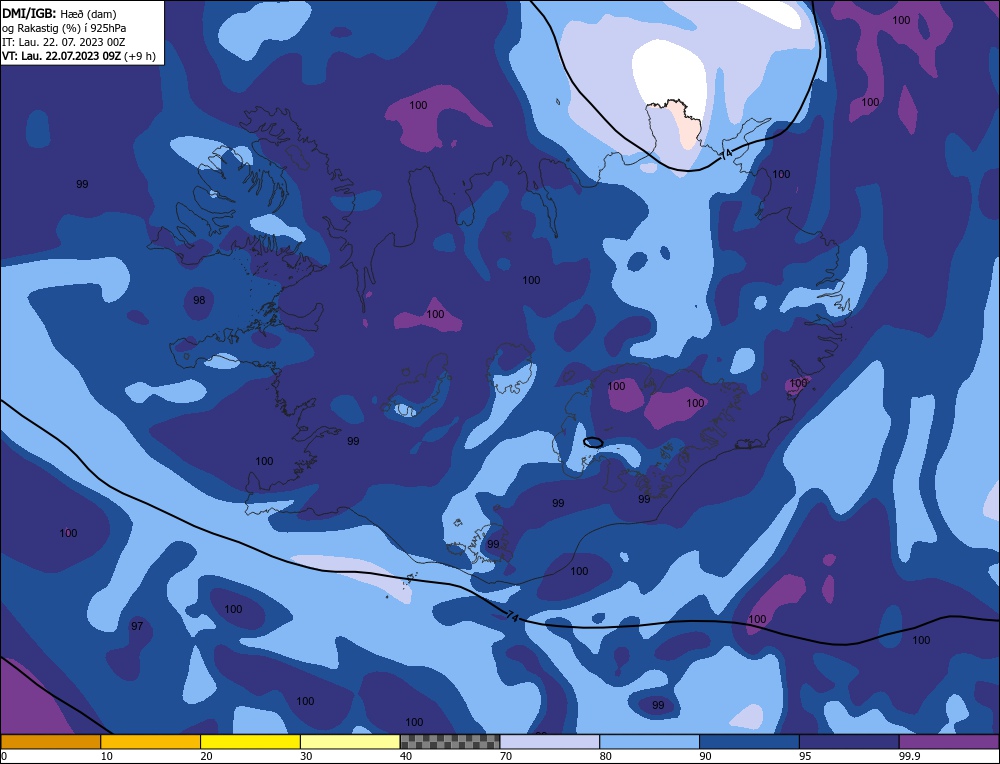The height and width of the screenshot is (764, 1000).
Task: Click the '70' legend scale label
Action: coord(506,756)
